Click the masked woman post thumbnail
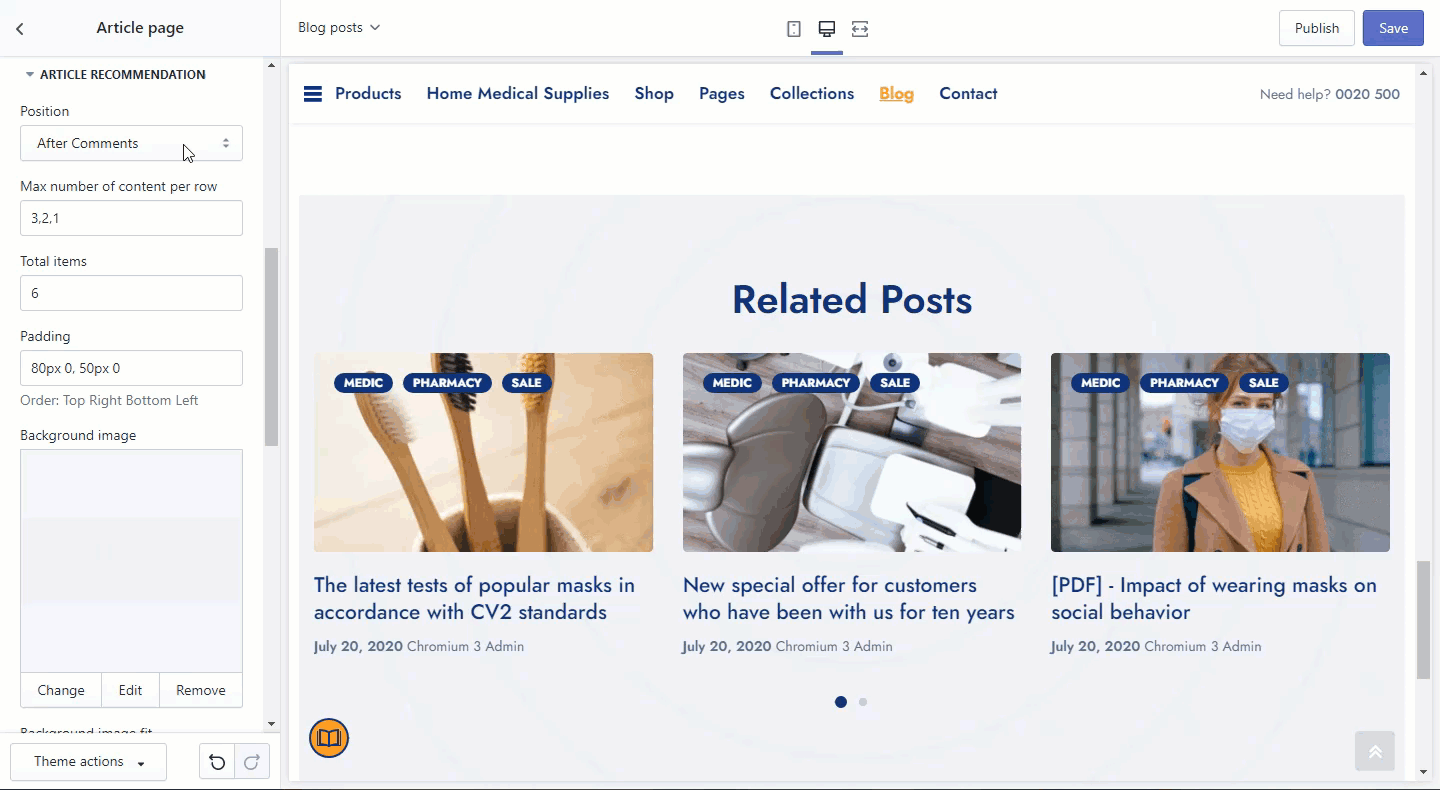1440x790 pixels. 1220,452
